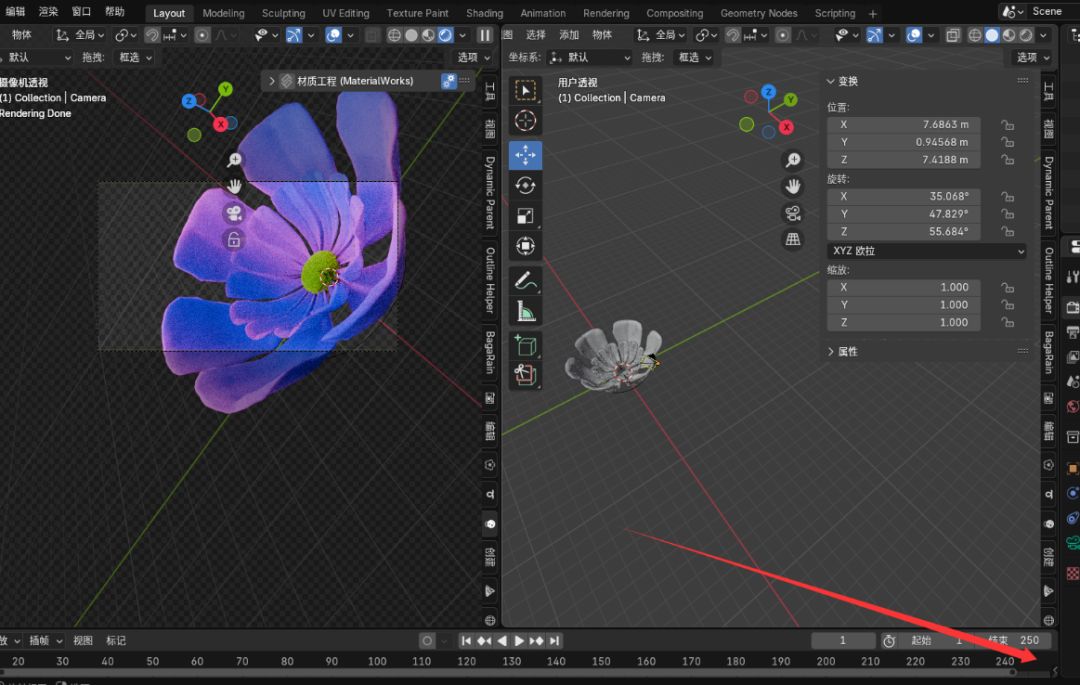Open the XYZ 欧拉 rotation mode dropdown
The image size is (1080, 685).
[926, 251]
